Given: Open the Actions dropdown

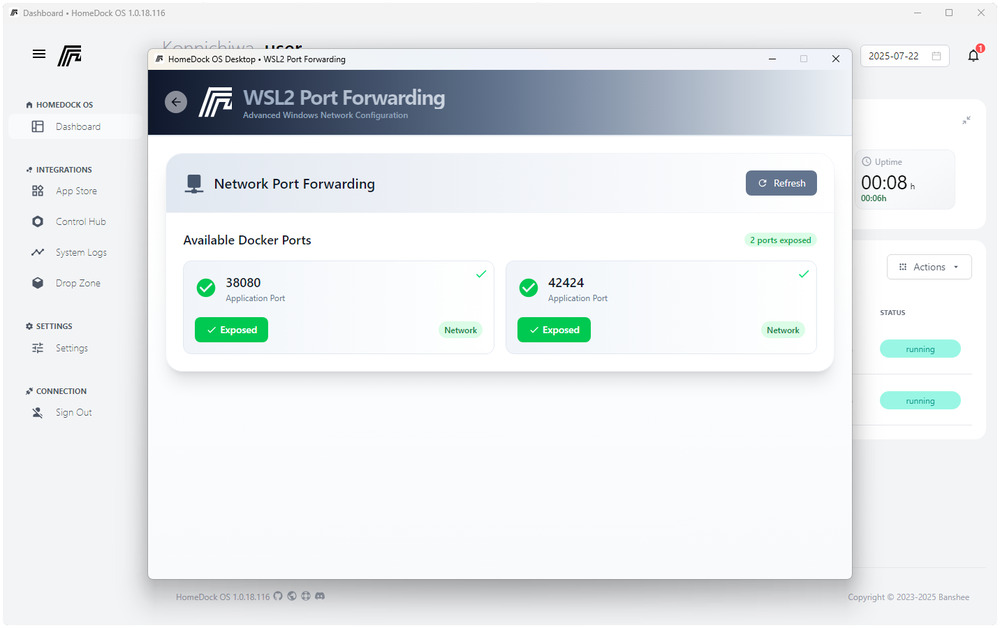Looking at the screenshot, I should (x=929, y=267).
